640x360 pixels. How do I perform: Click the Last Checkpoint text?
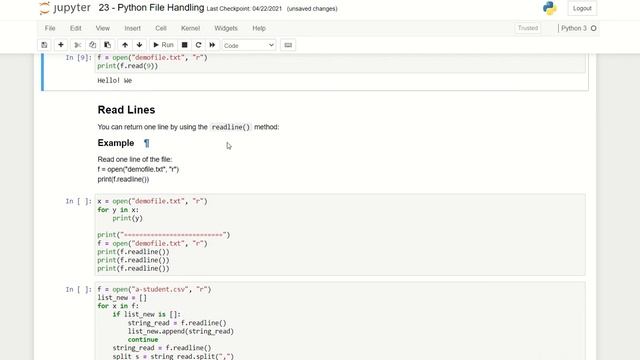point(244,9)
